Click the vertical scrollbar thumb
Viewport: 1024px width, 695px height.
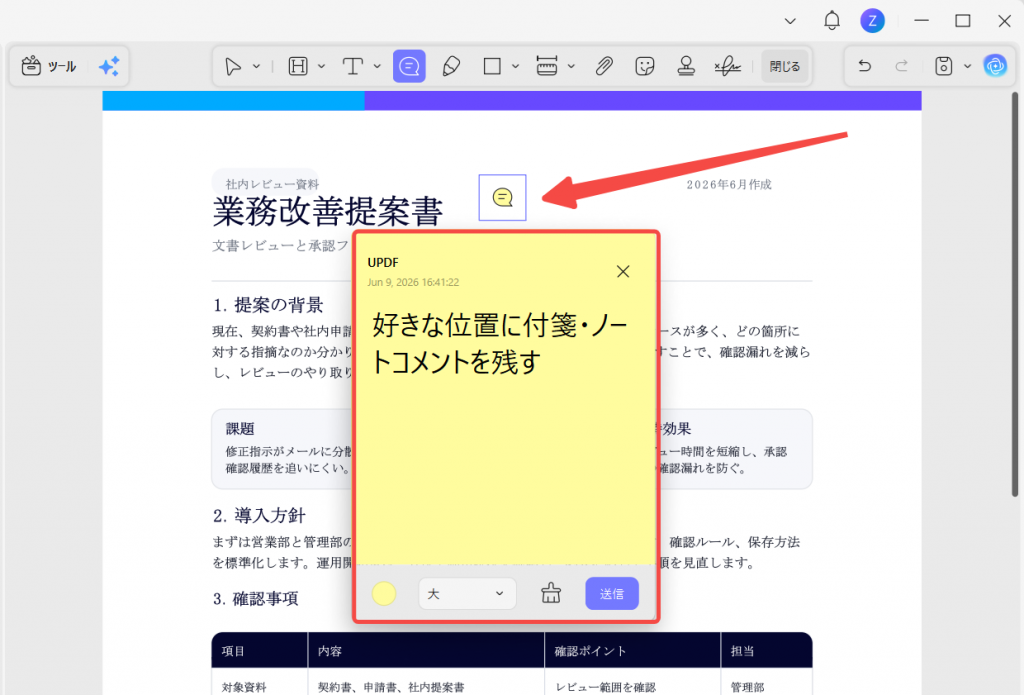click(x=1015, y=294)
